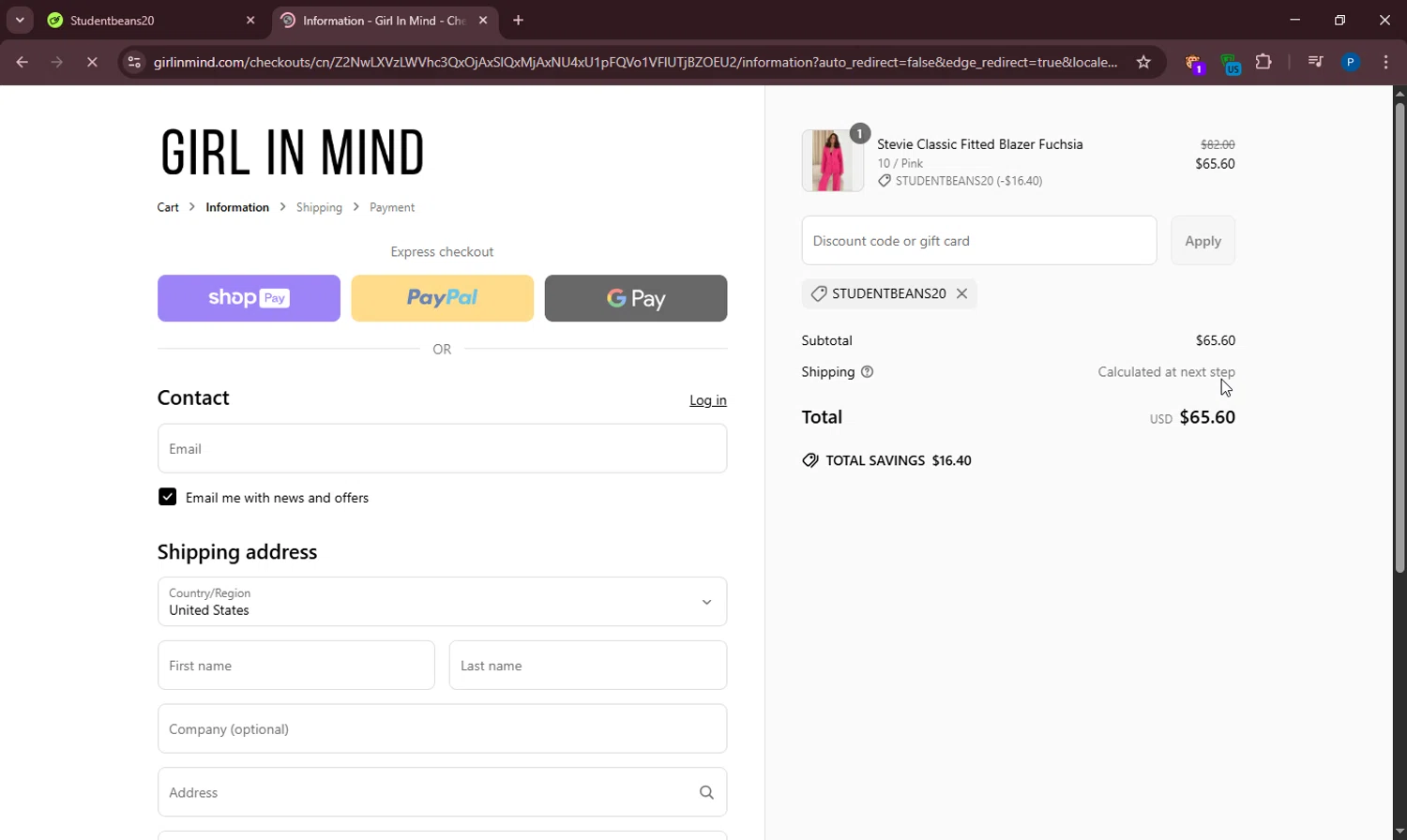The width and height of the screenshot is (1407, 840).
Task: Click Apply discount button
Action: point(1203,241)
